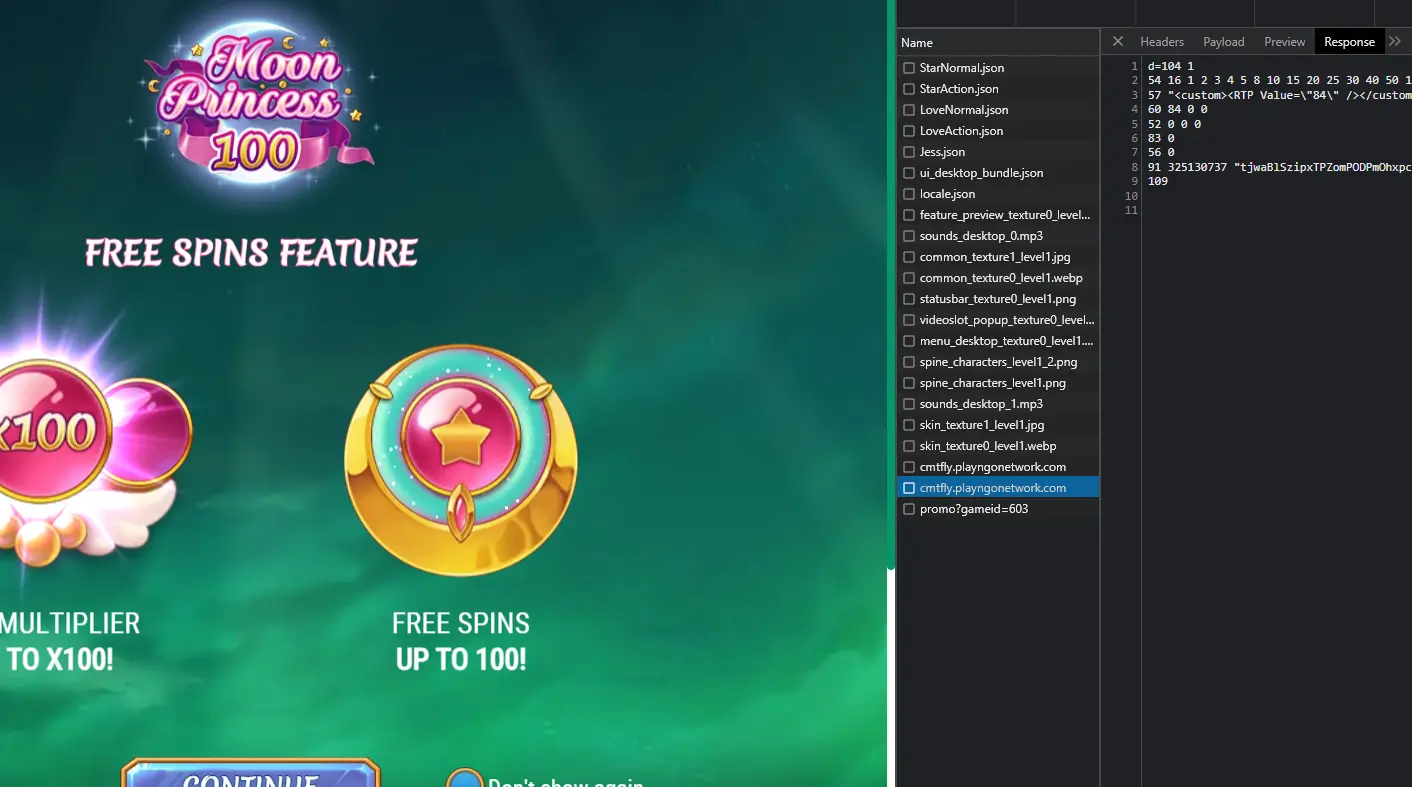The width and height of the screenshot is (1412, 787).
Task: Click the 'MULTIPLIER TO X100!' caption
Action: [68, 641]
